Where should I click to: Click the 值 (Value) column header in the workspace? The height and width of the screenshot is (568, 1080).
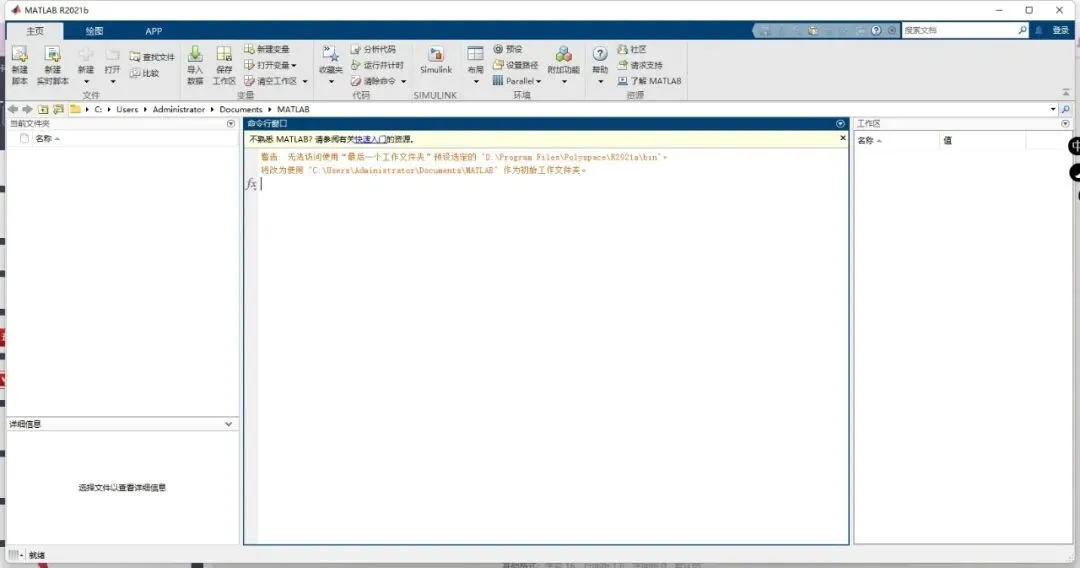(947, 140)
